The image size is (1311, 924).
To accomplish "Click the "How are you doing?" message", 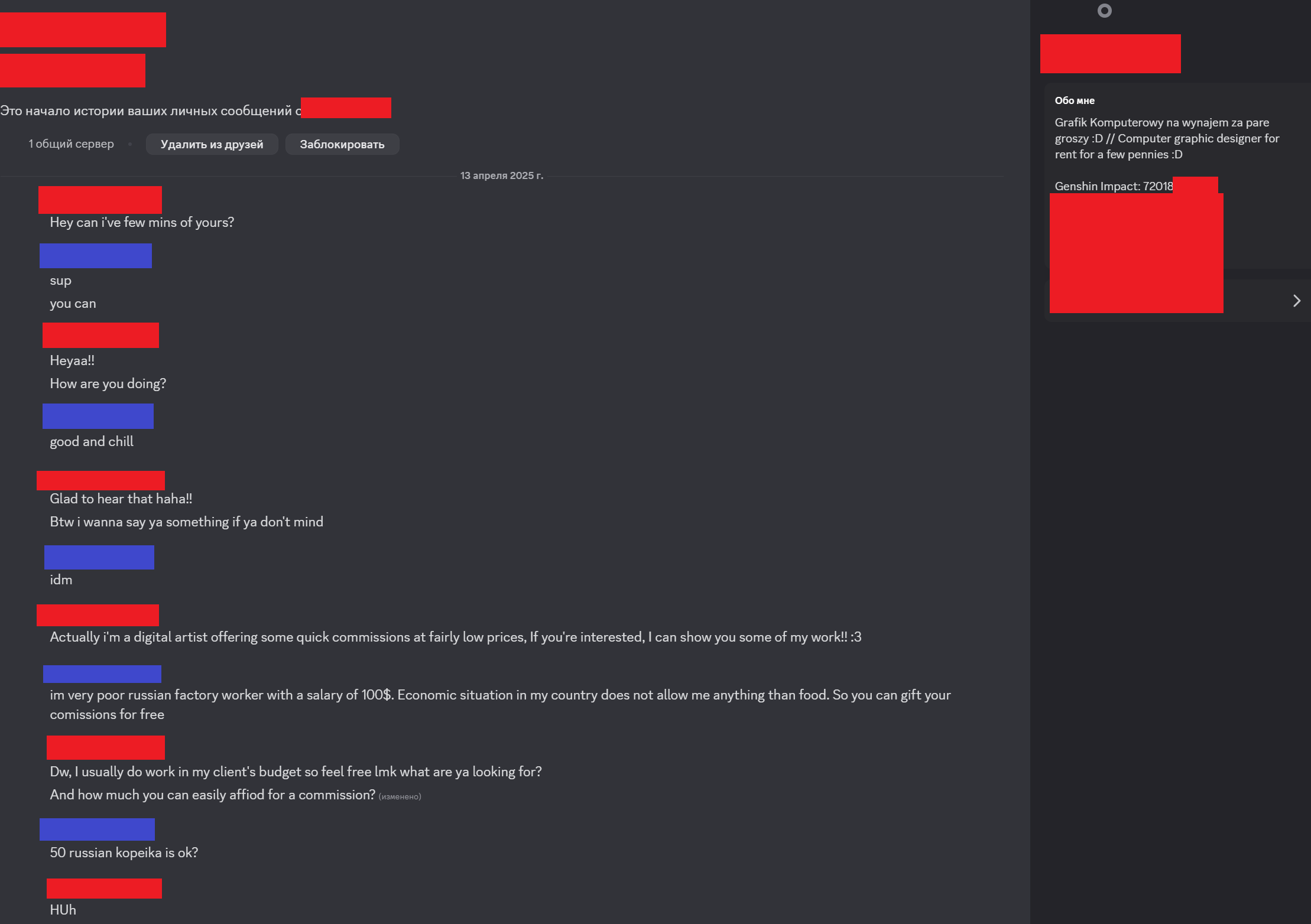I will pyautogui.click(x=108, y=383).
